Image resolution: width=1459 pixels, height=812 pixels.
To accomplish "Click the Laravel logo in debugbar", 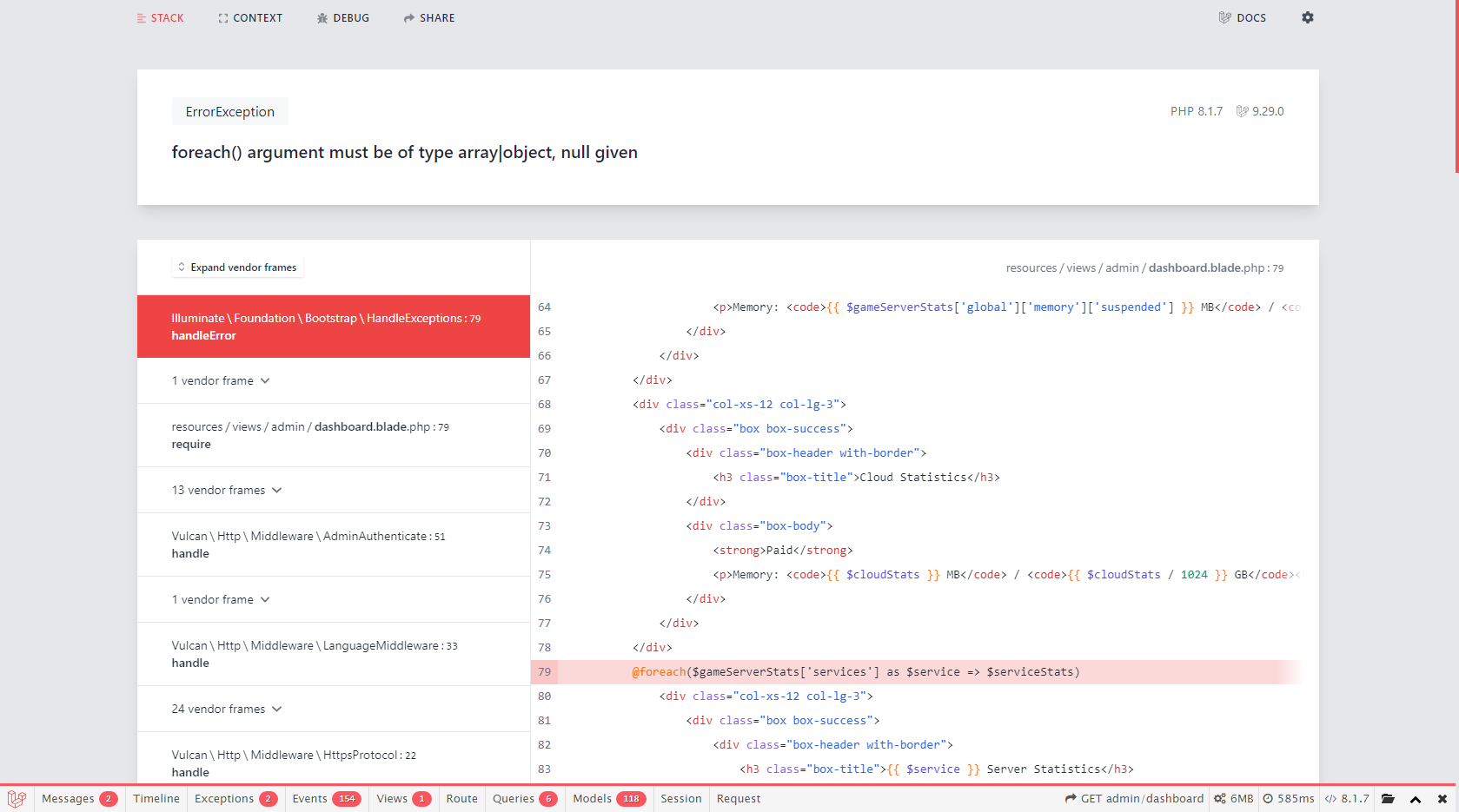I will click(x=17, y=799).
